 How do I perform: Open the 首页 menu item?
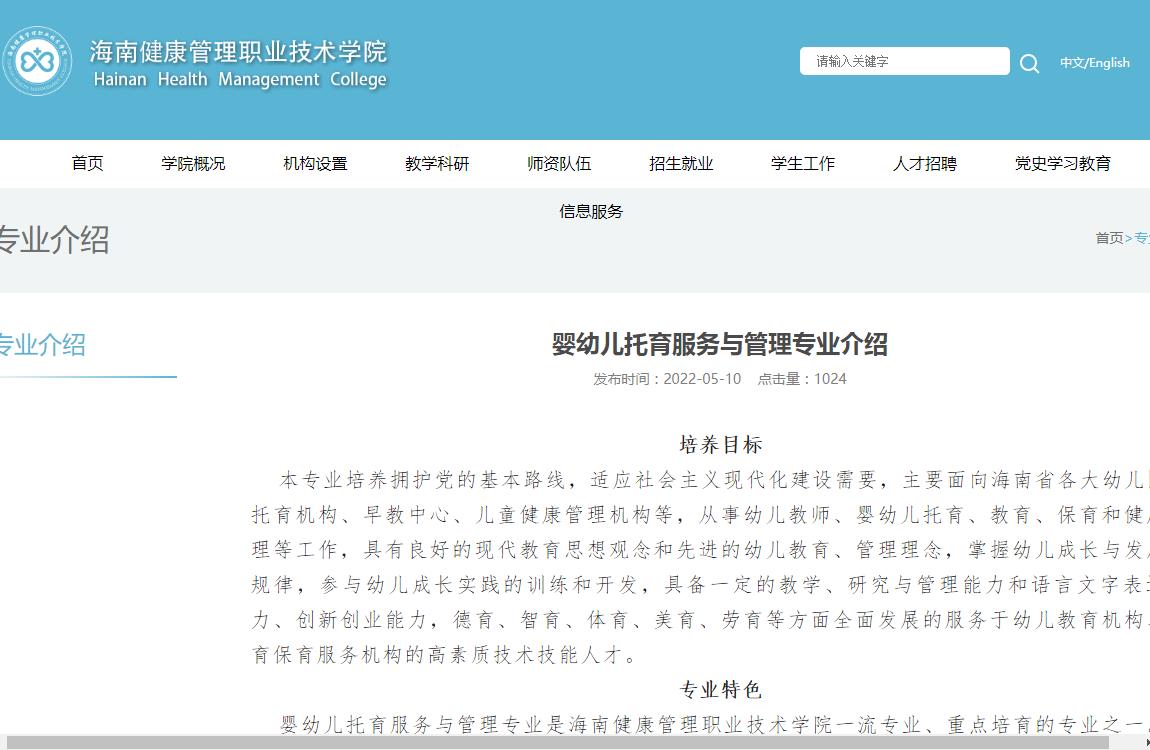(x=87, y=163)
